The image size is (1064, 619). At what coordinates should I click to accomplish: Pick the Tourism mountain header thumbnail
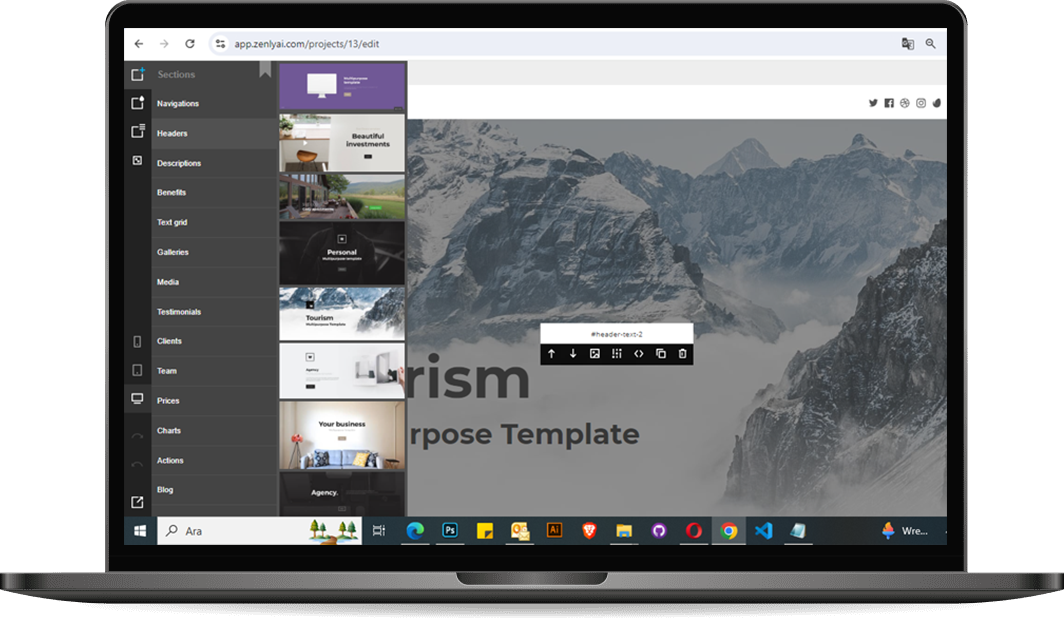pyautogui.click(x=342, y=313)
